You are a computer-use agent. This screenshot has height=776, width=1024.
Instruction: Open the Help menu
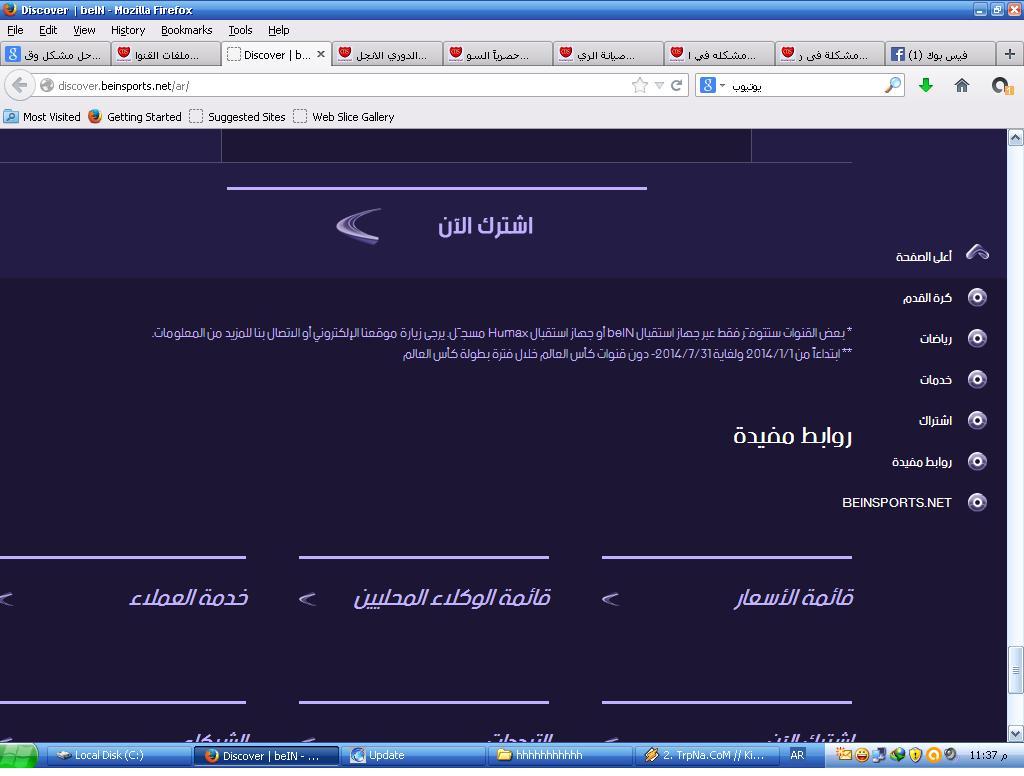tap(278, 30)
